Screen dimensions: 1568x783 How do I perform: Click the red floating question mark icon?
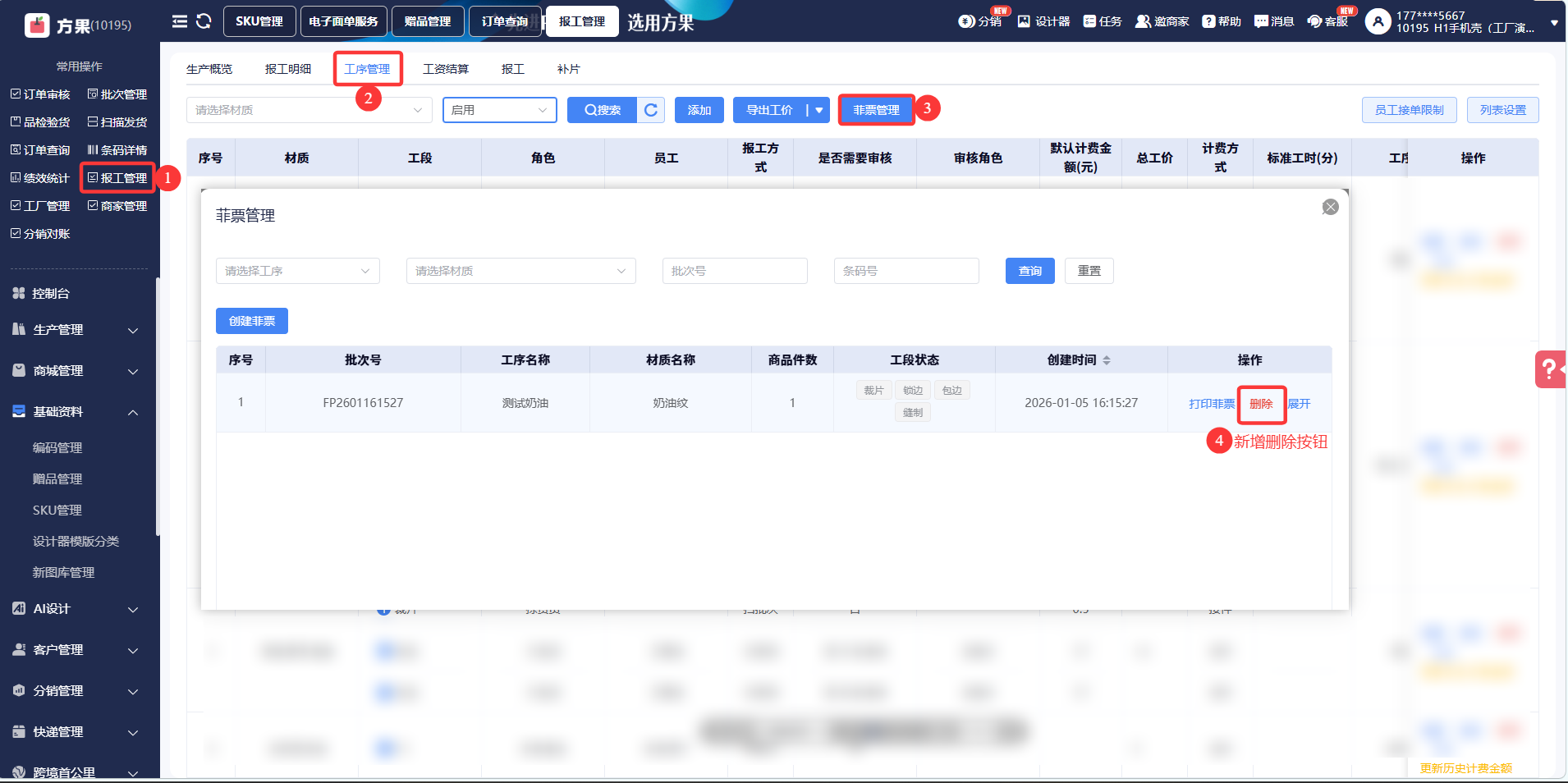(1549, 369)
